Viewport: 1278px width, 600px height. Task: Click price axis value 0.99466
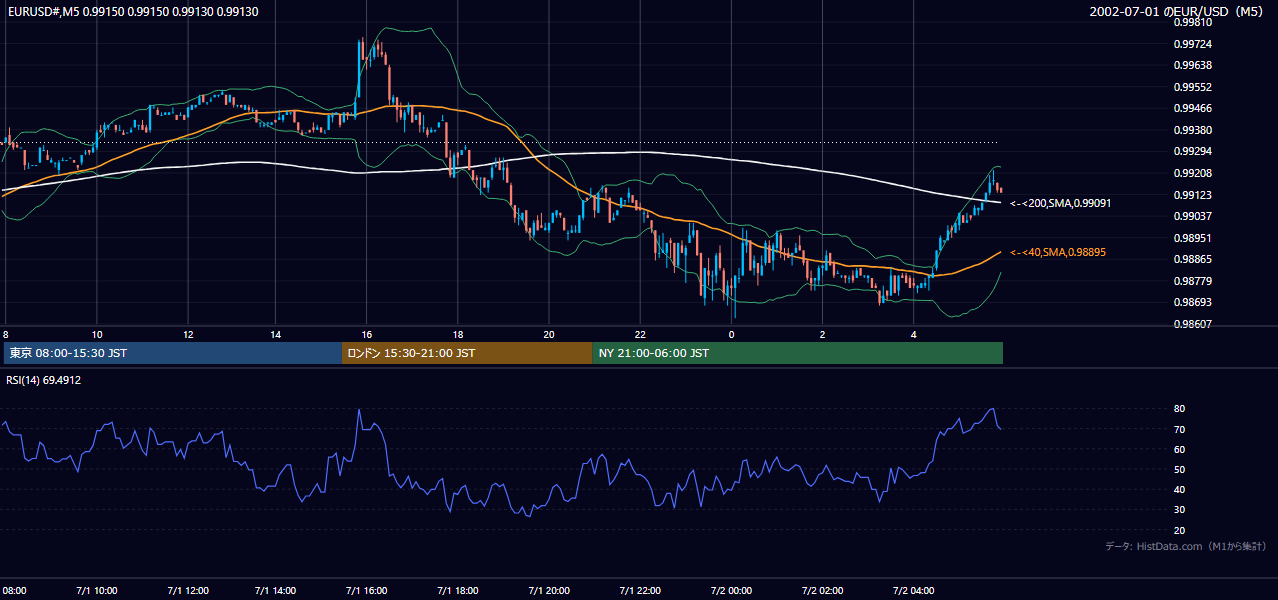coord(1192,108)
